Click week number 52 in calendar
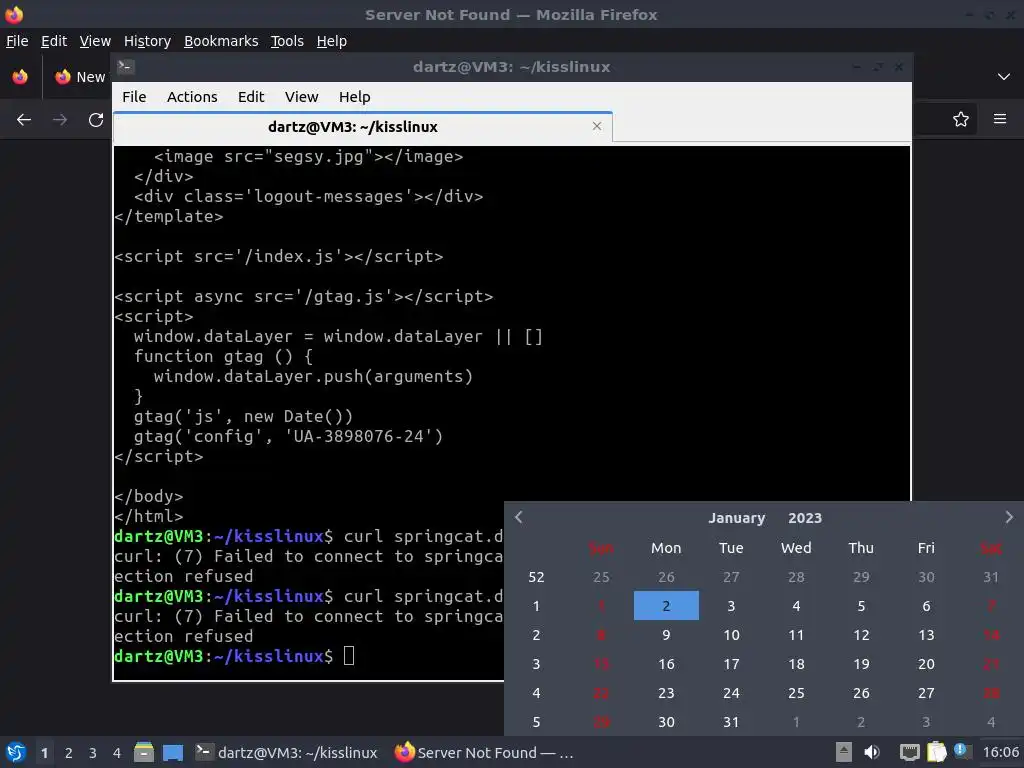This screenshot has height=768, width=1024. 536,577
